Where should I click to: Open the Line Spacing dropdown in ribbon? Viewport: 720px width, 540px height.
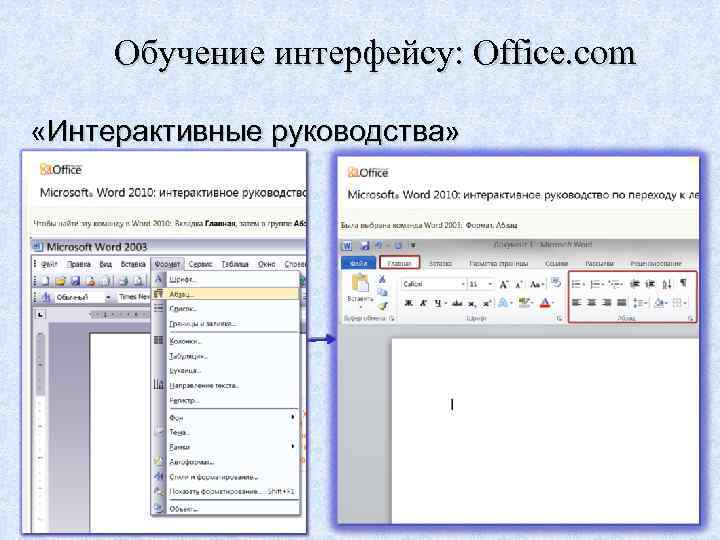640,303
